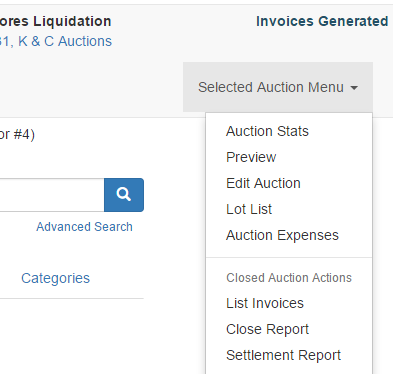Click the Invoices Generated status label
The image size is (393, 374).
tap(322, 21)
